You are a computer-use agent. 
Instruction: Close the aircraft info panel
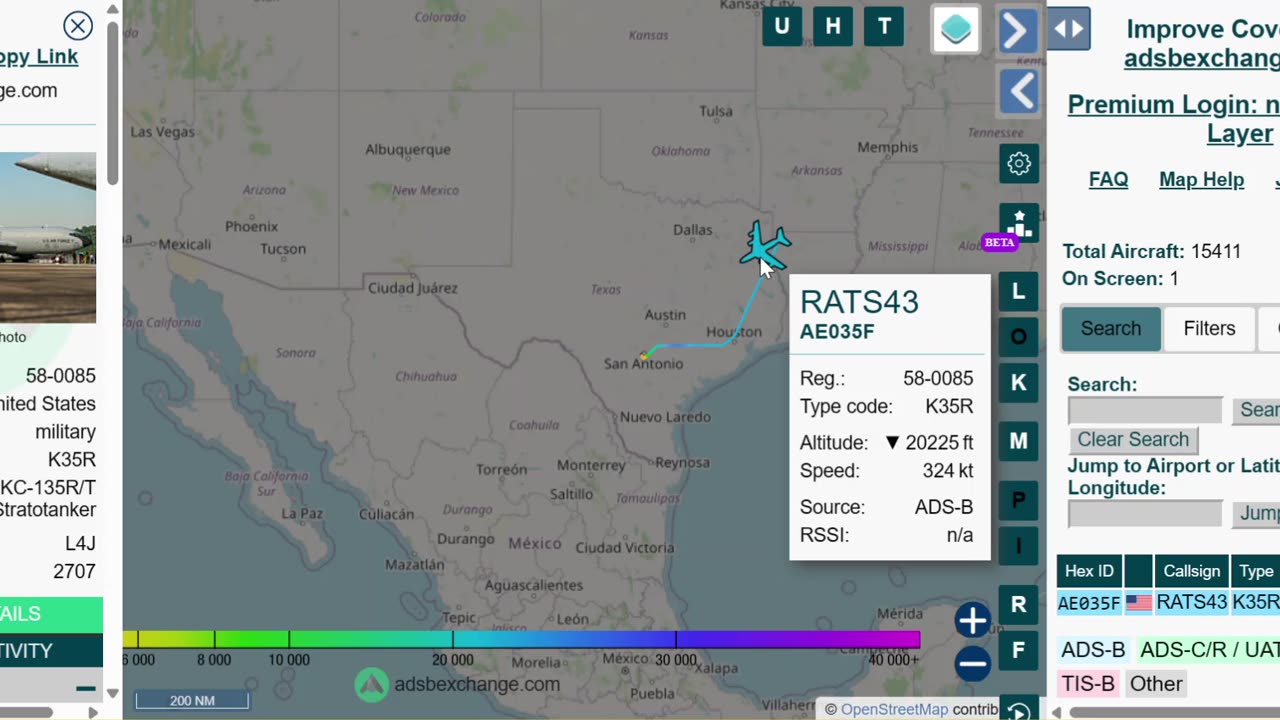click(x=77, y=26)
